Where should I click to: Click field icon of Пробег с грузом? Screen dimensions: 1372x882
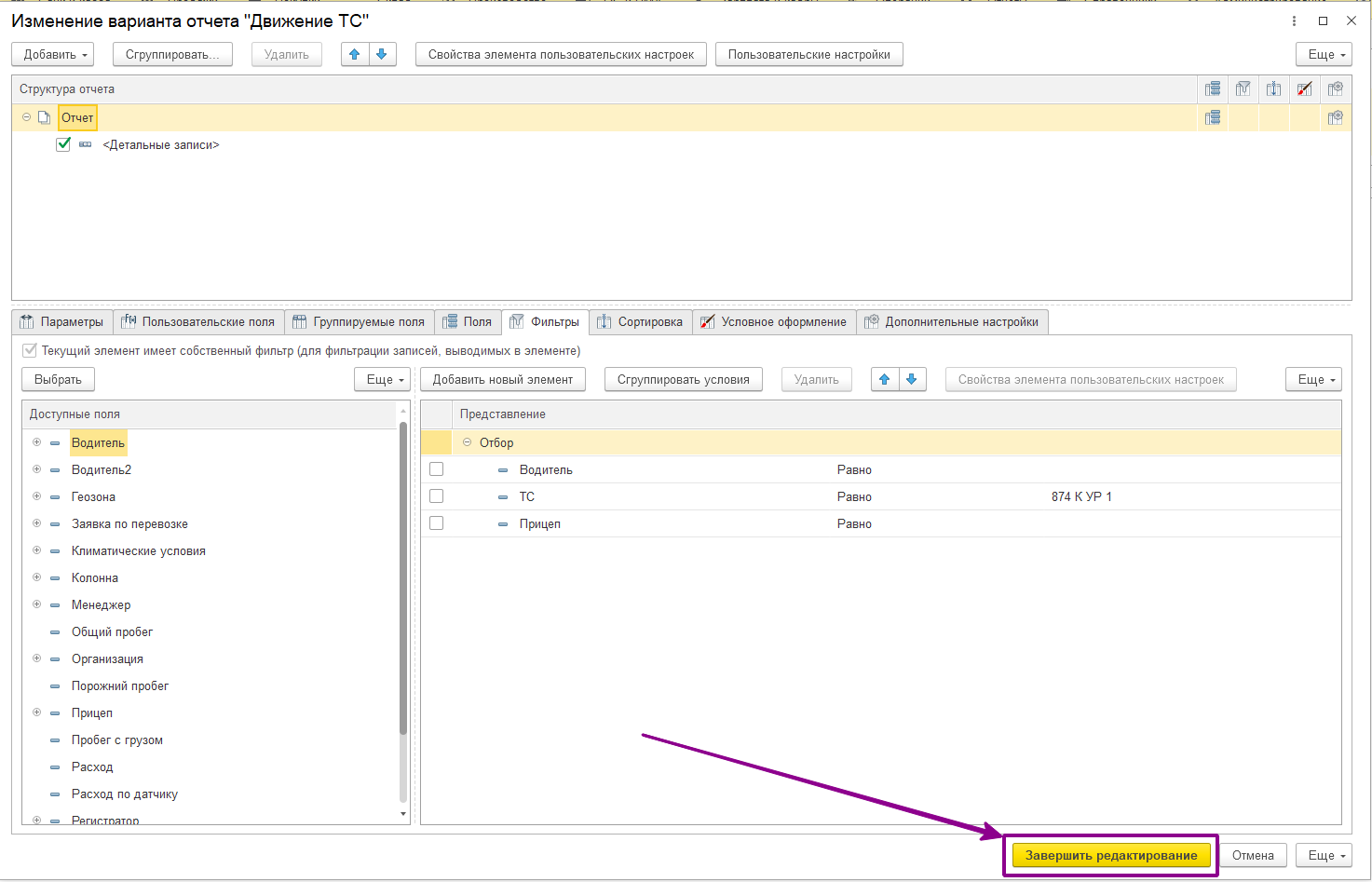[55, 740]
